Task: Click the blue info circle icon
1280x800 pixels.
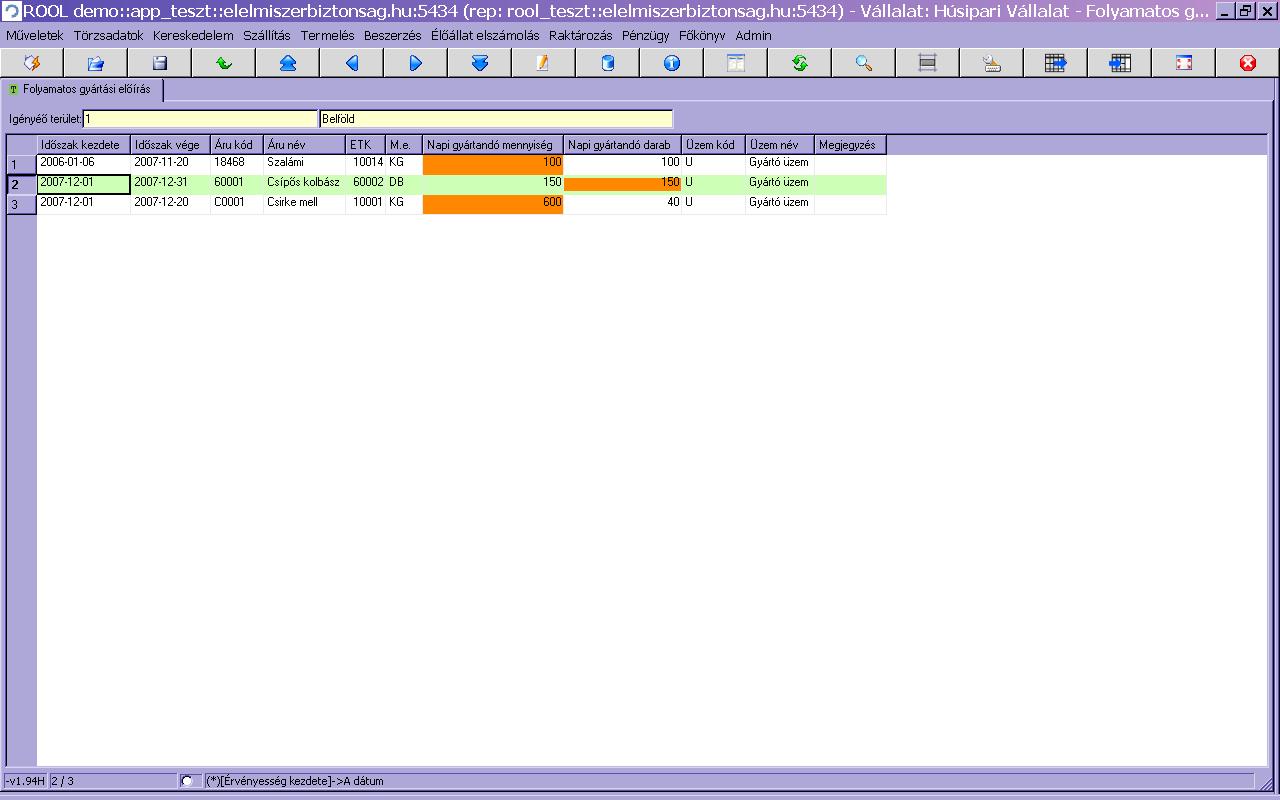Action: pos(672,63)
